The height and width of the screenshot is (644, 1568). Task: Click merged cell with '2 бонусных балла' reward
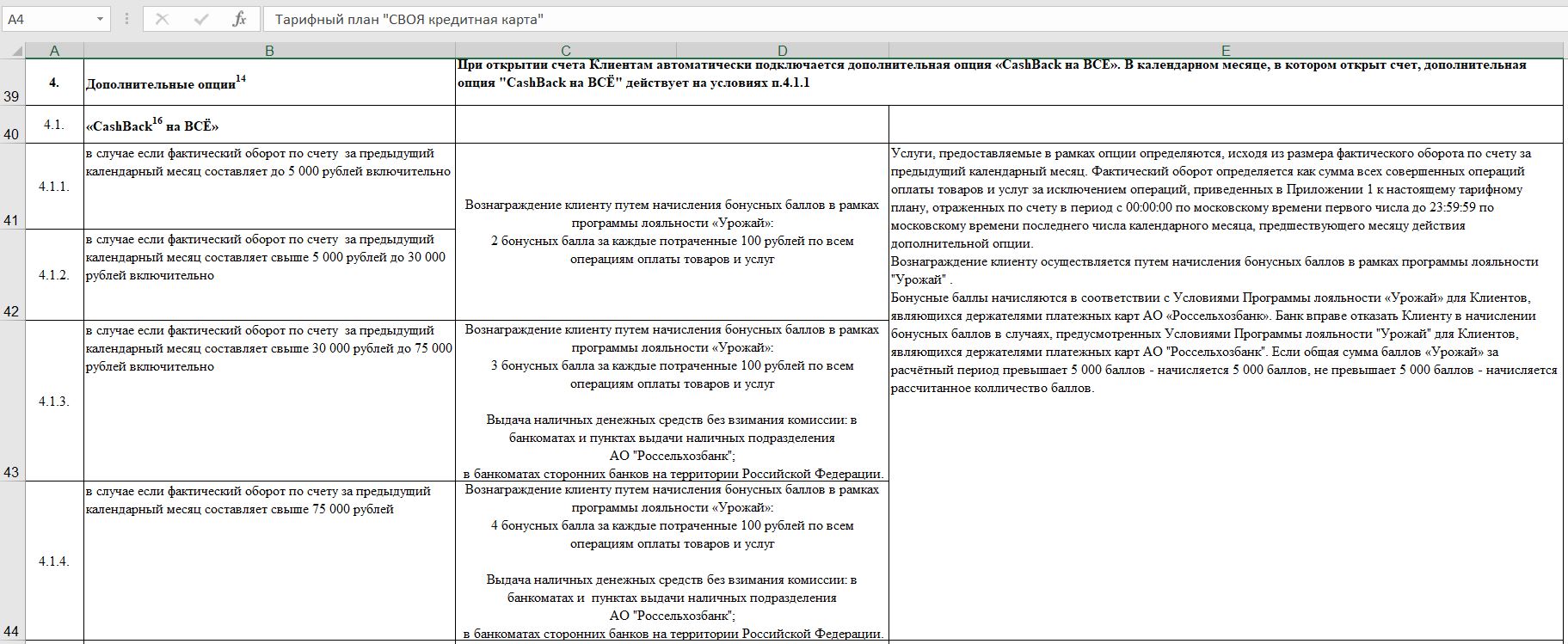click(672, 232)
